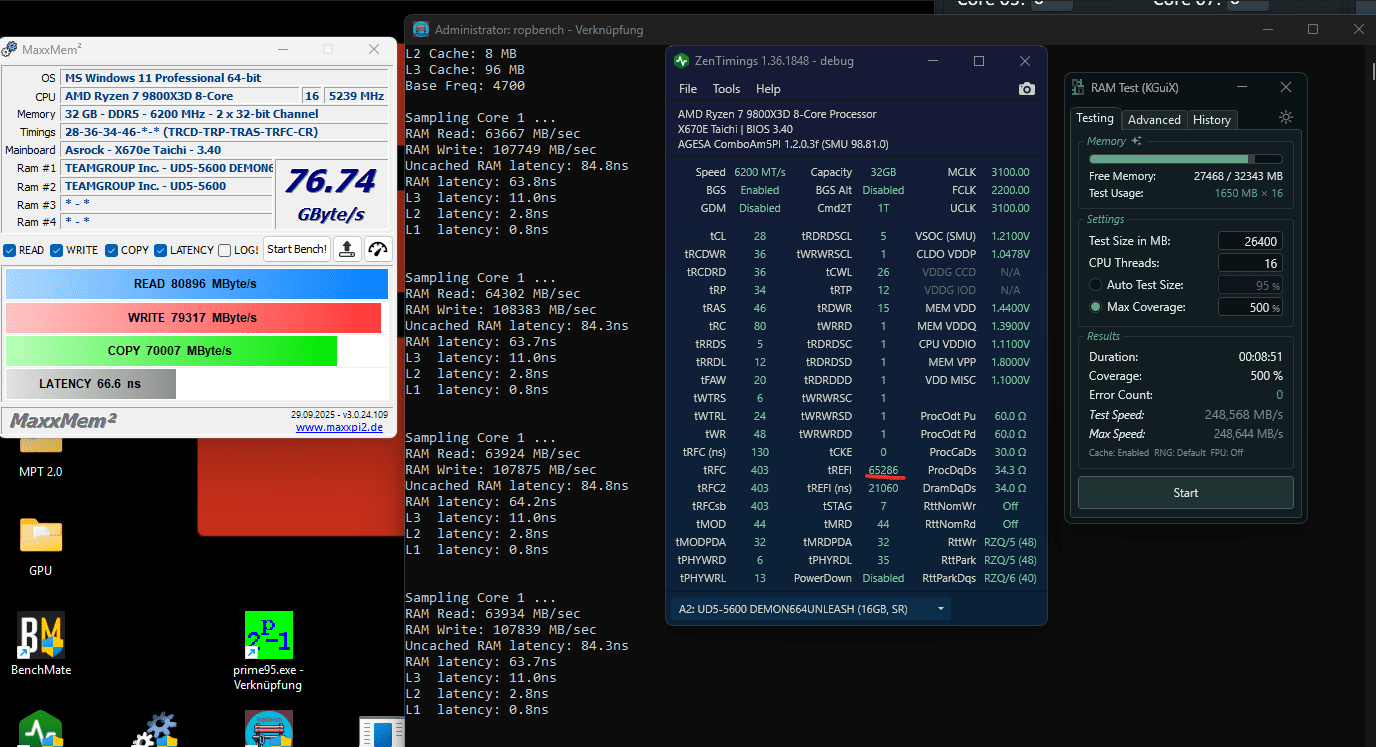Viewport: 1376px width, 747px height.
Task: Click Start Bench! in MaxxMem
Action: 297,249
